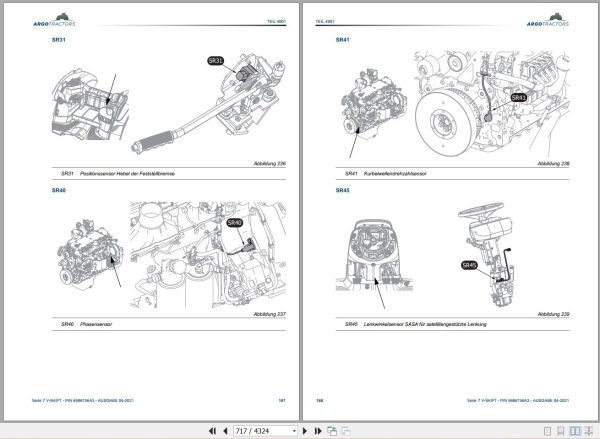
Task: Click Argo Tractors logo on left page
Action: tap(54, 20)
